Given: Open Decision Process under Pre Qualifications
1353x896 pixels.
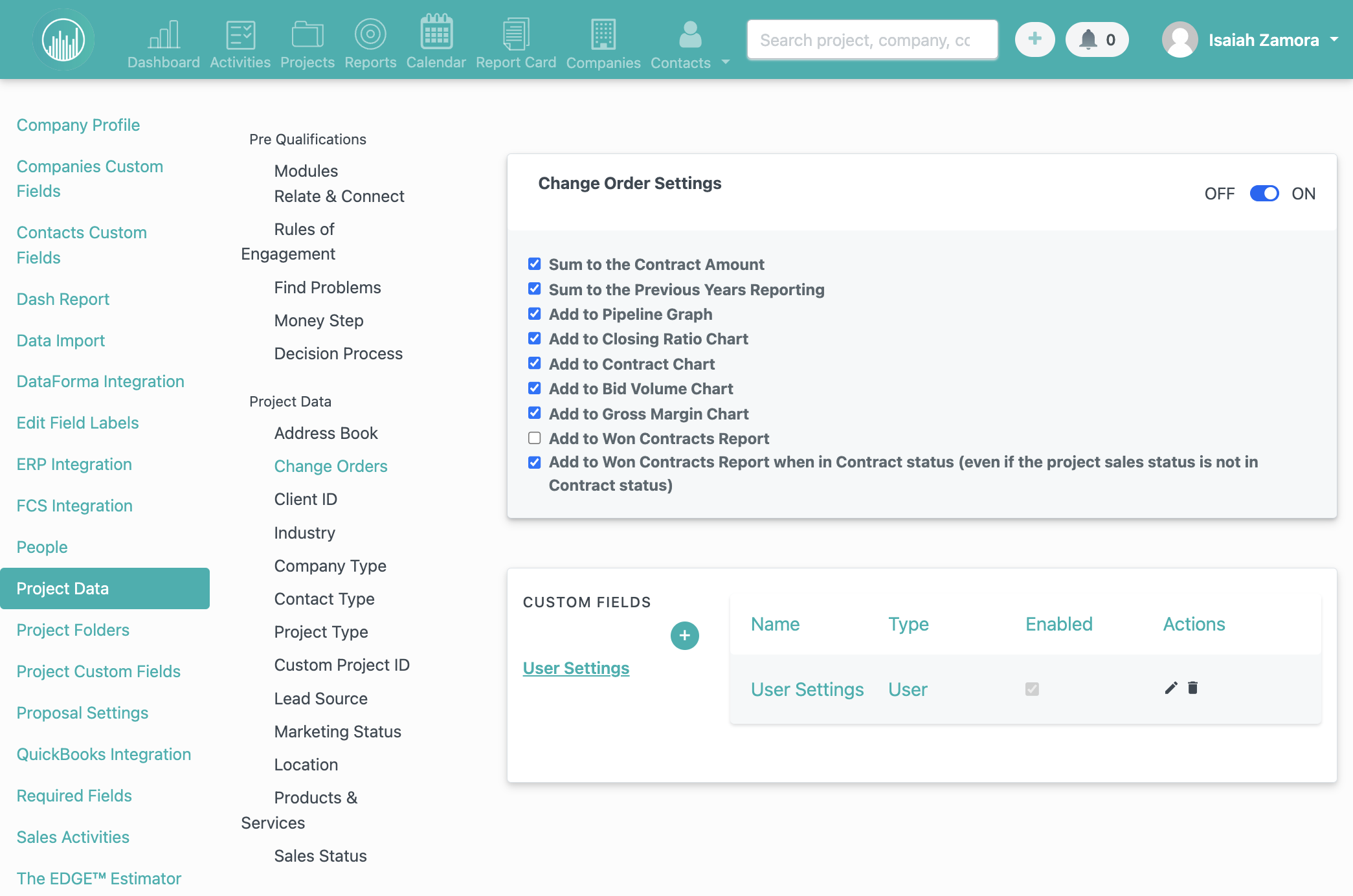Looking at the screenshot, I should click(338, 353).
